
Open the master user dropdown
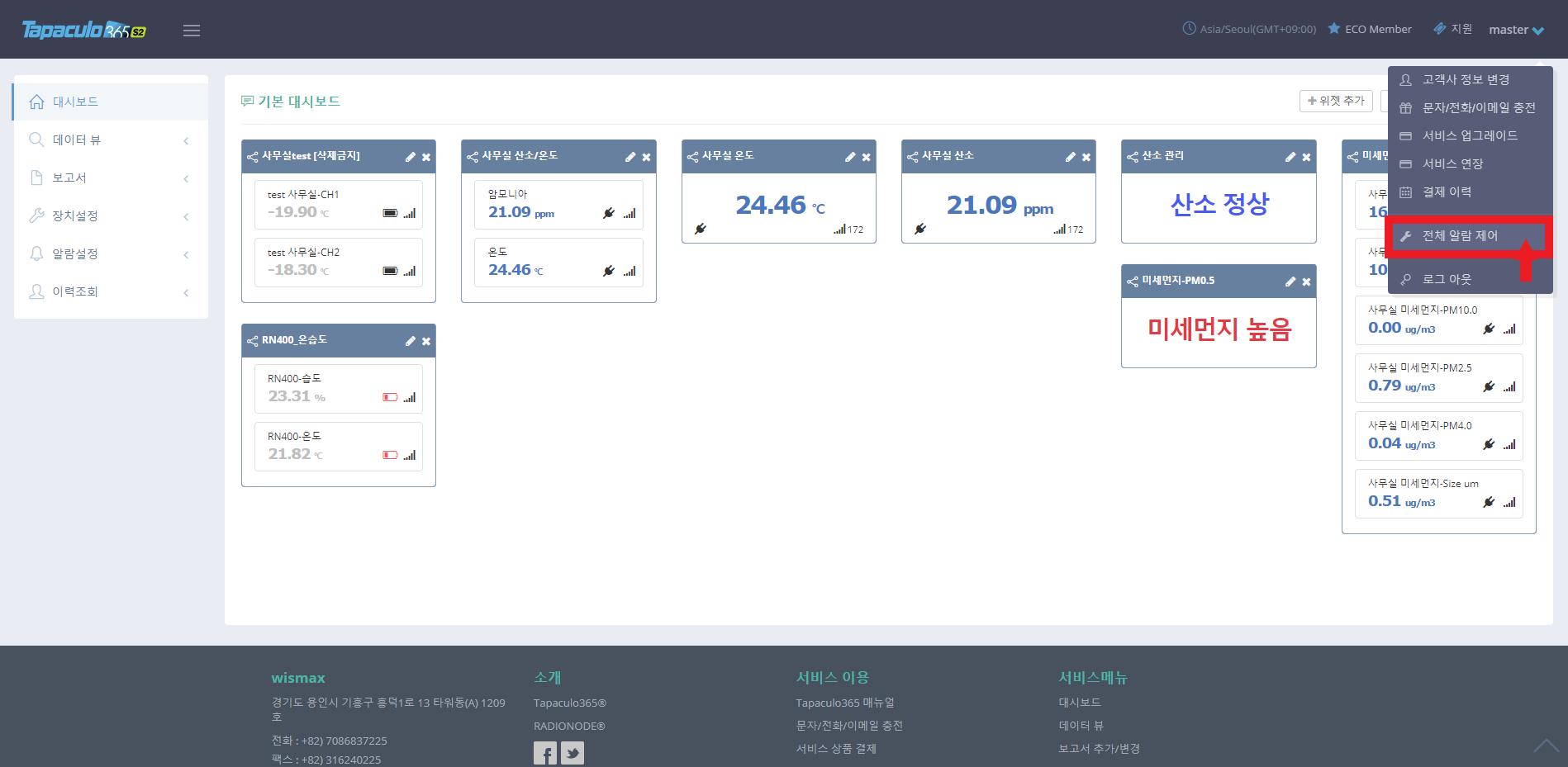click(x=1517, y=30)
